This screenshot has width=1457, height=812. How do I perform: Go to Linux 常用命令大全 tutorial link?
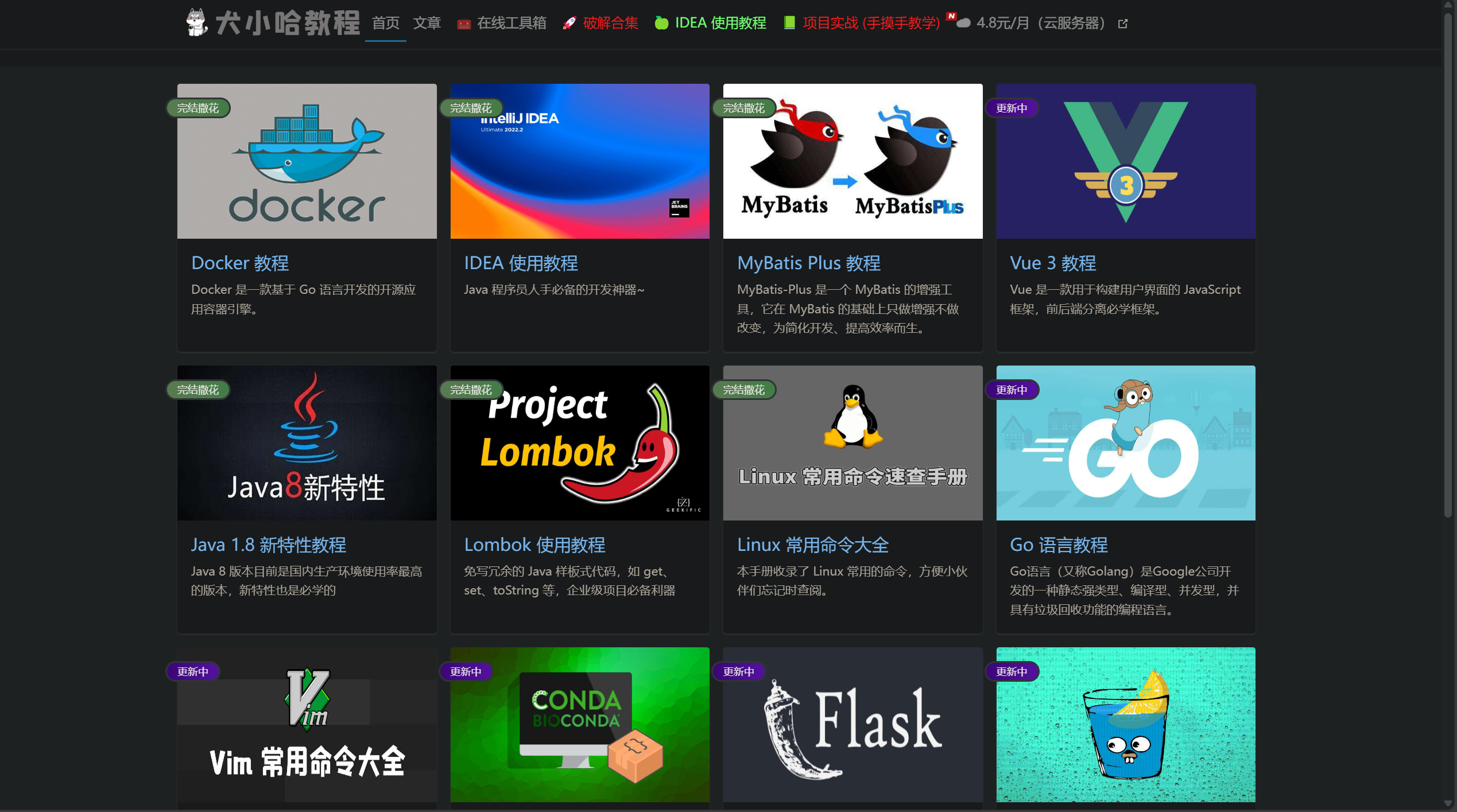(x=812, y=545)
